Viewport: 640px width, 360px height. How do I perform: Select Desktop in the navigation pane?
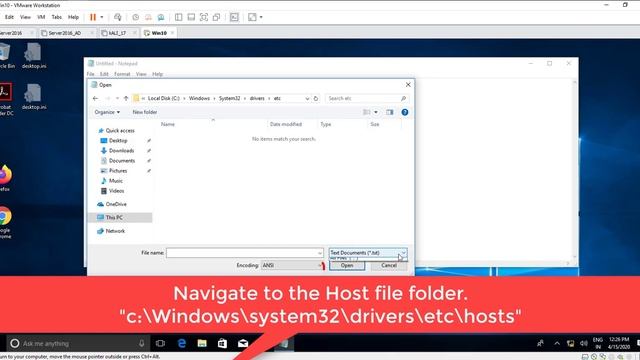(x=118, y=140)
